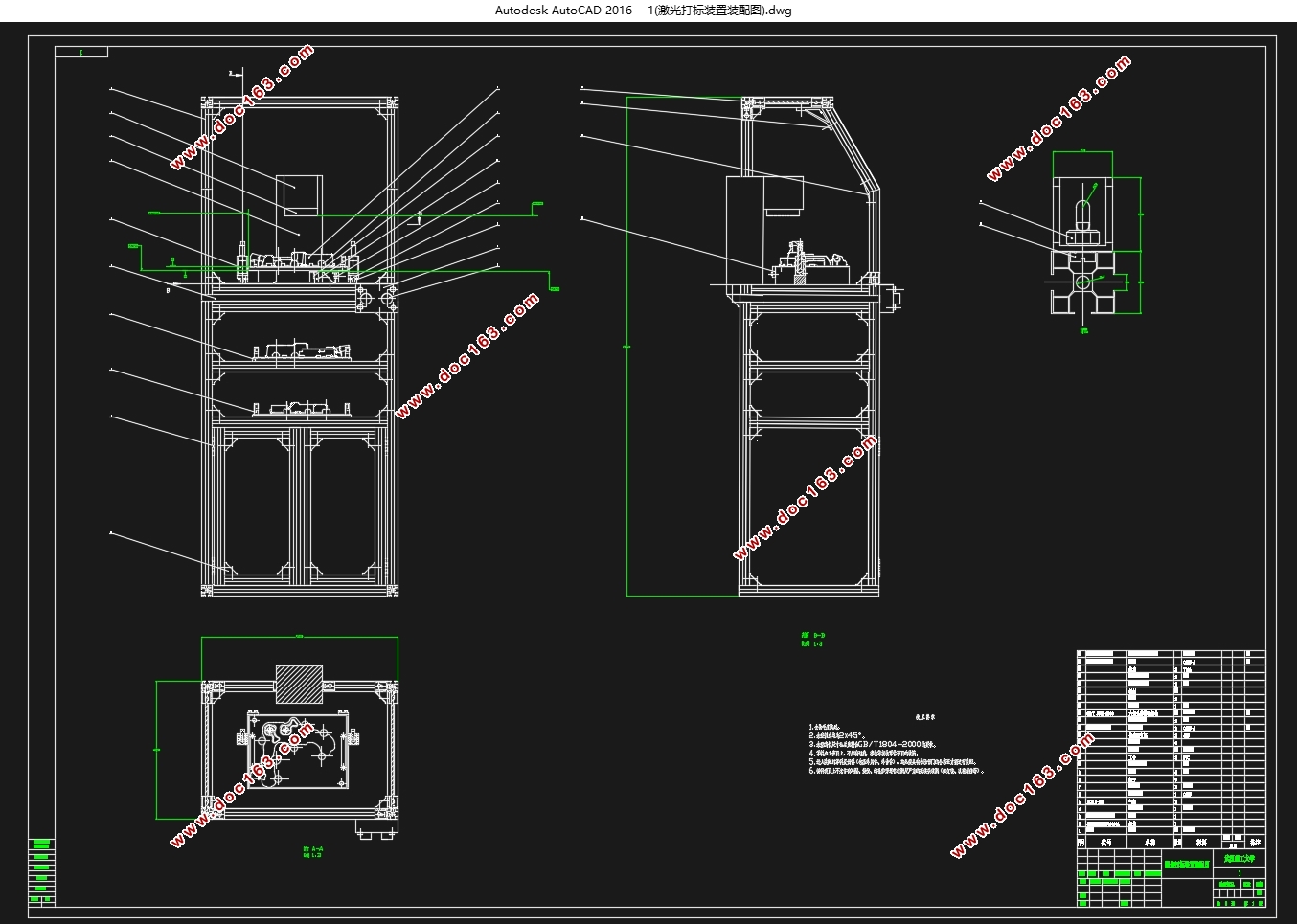The image size is (1297, 924).
Task: Select the fixture on the lower shelf
Action: point(300,408)
